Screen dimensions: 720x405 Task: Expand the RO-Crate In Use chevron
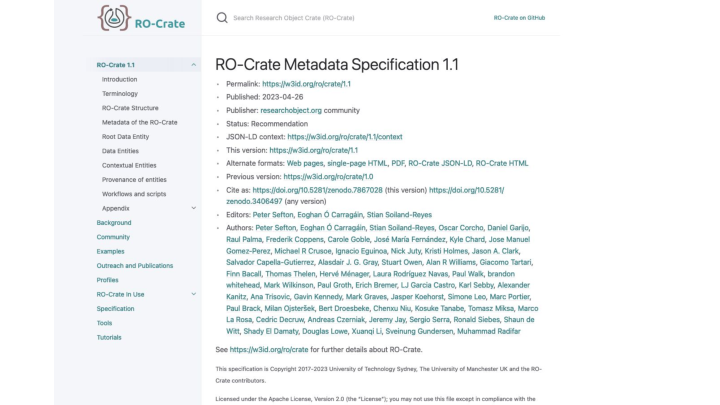point(194,294)
